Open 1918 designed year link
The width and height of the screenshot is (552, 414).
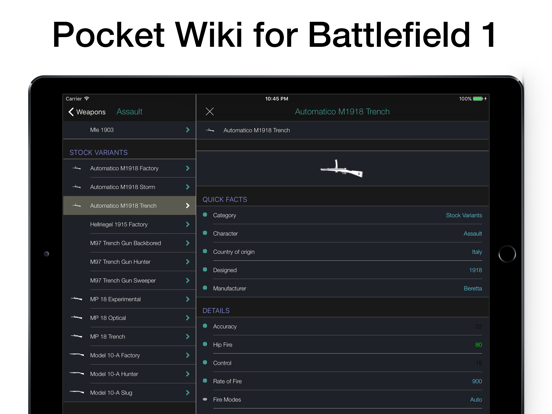pos(475,270)
